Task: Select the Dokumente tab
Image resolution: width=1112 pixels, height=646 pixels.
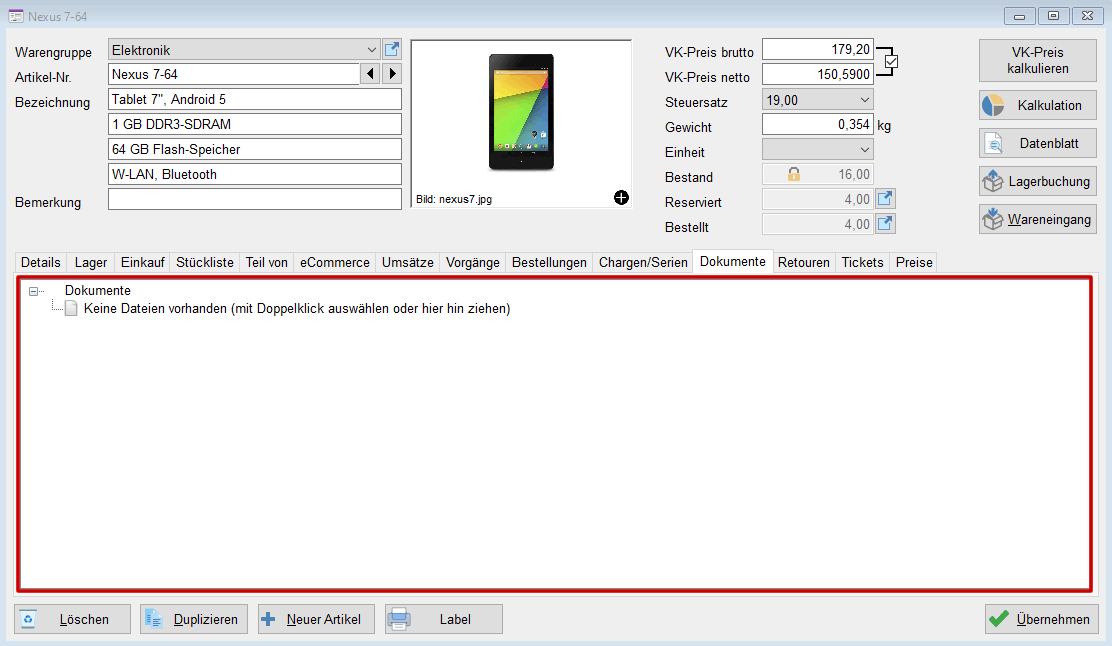Action: [733, 261]
